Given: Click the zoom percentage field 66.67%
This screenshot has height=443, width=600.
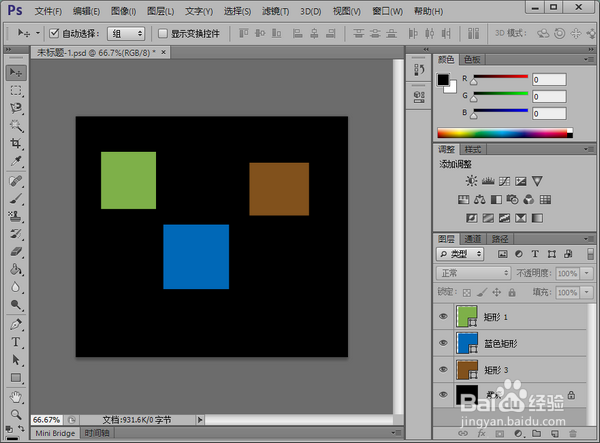Looking at the screenshot, I should 47,420.
